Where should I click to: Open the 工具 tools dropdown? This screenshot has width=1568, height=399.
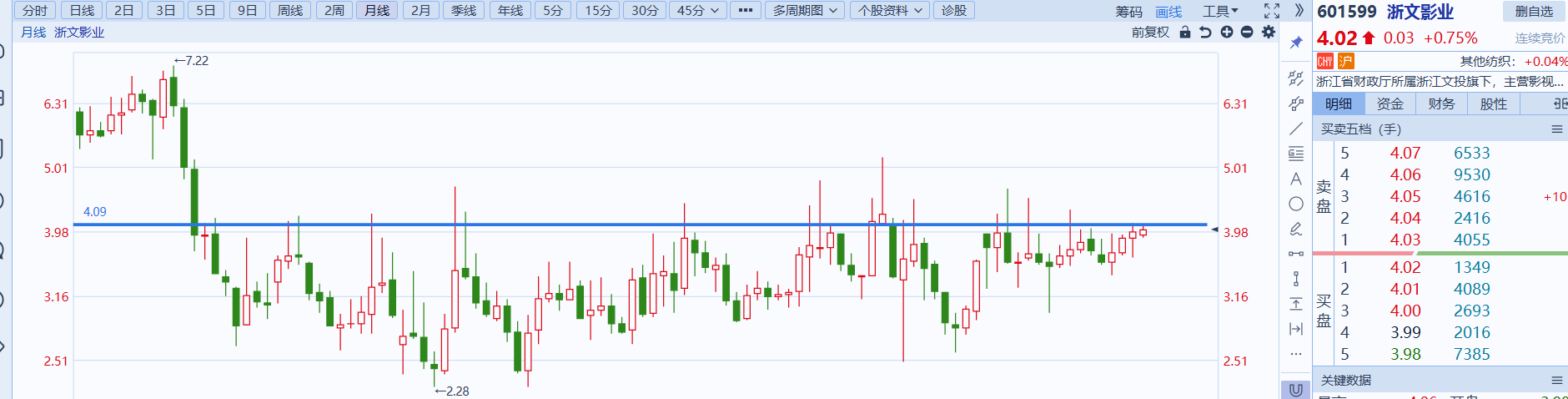click(x=1220, y=11)
